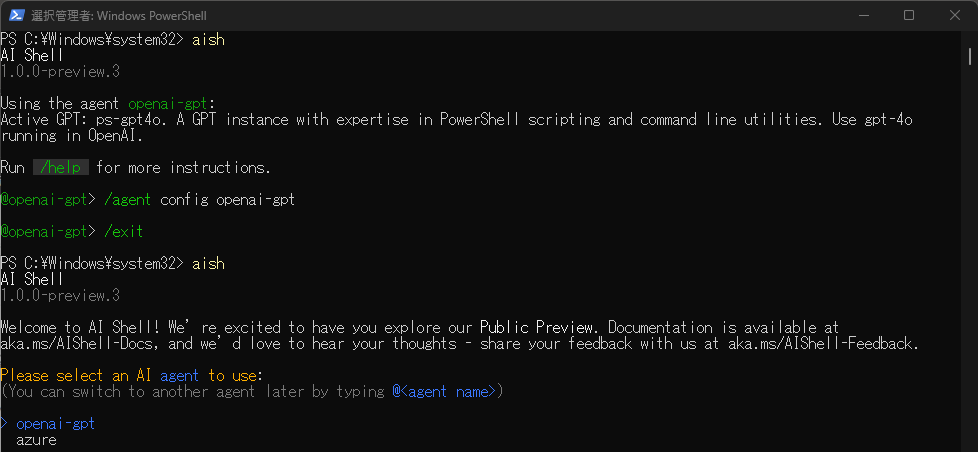978x452 pixels.
Task: Click the 'Please select an AI agent' prompt
Action: [x=131, y=376]
